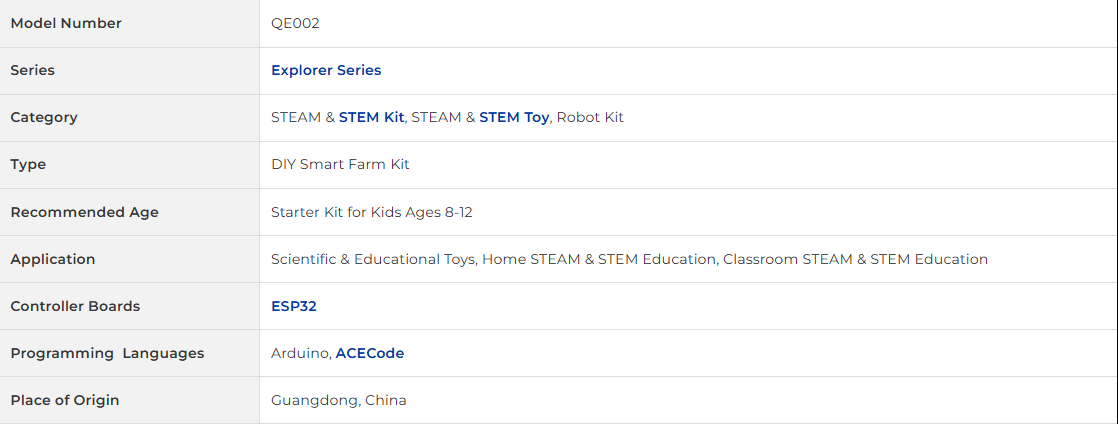The width and height of the screenshot is (1118, 424).
Task: Click the Application row label
Action: [x=53, y=259]
